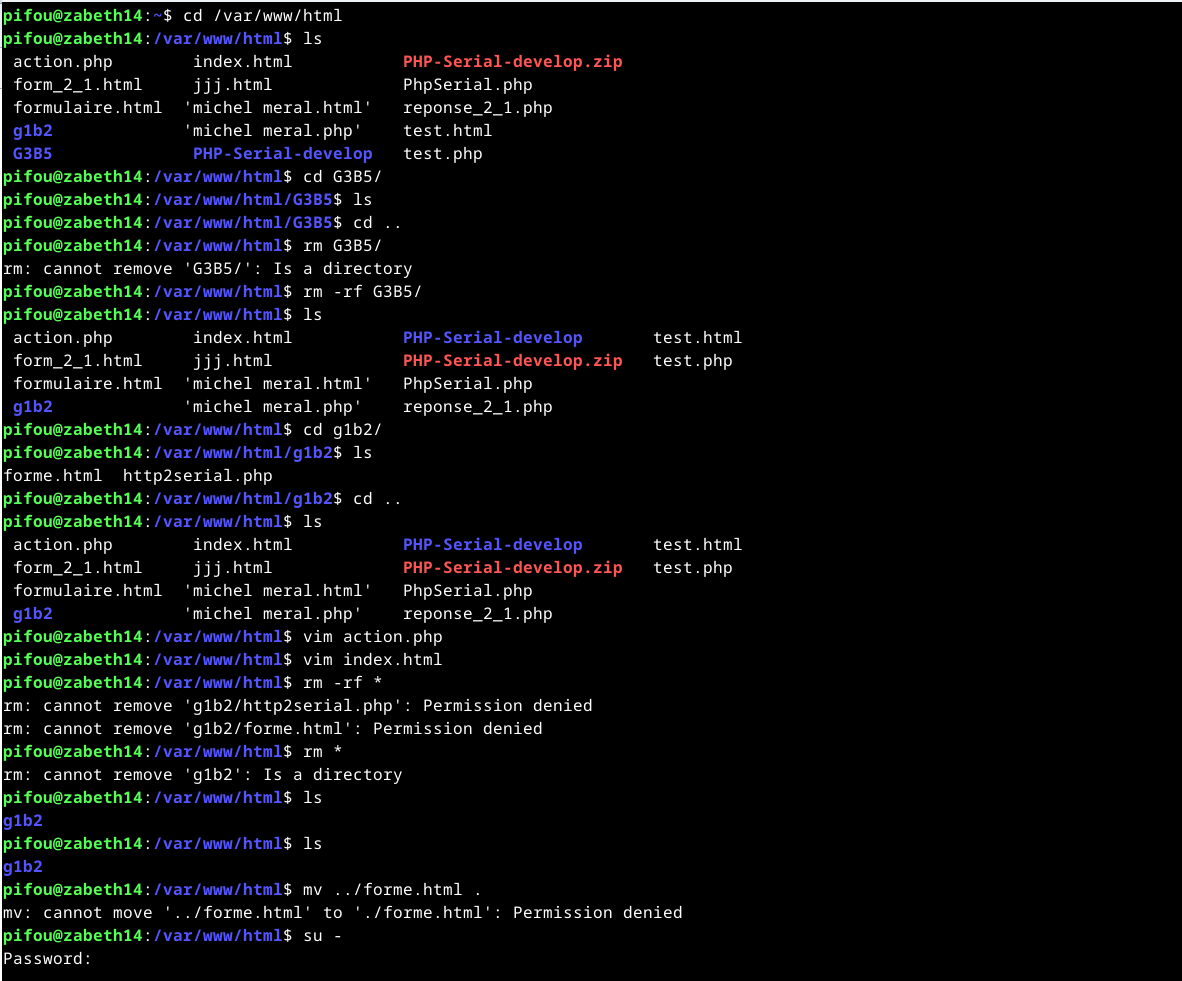Click the 'vim action.php' command
The image size is (1182, 981).
point(372,637)
